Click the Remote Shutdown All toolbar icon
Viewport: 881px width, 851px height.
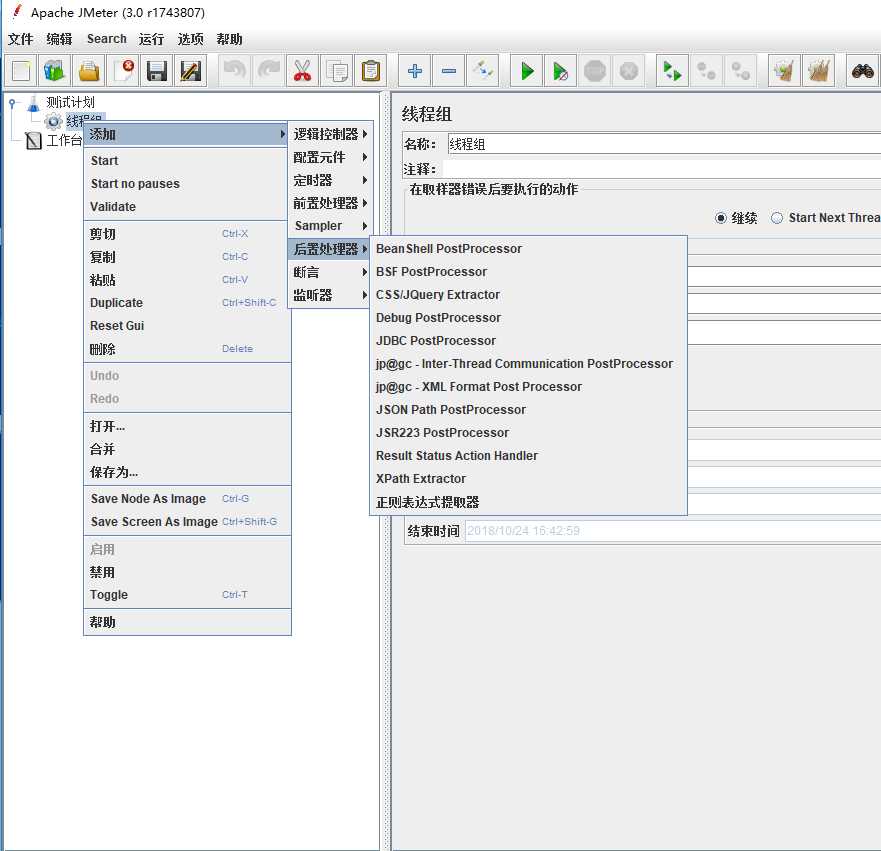click(x=740, y=71)
